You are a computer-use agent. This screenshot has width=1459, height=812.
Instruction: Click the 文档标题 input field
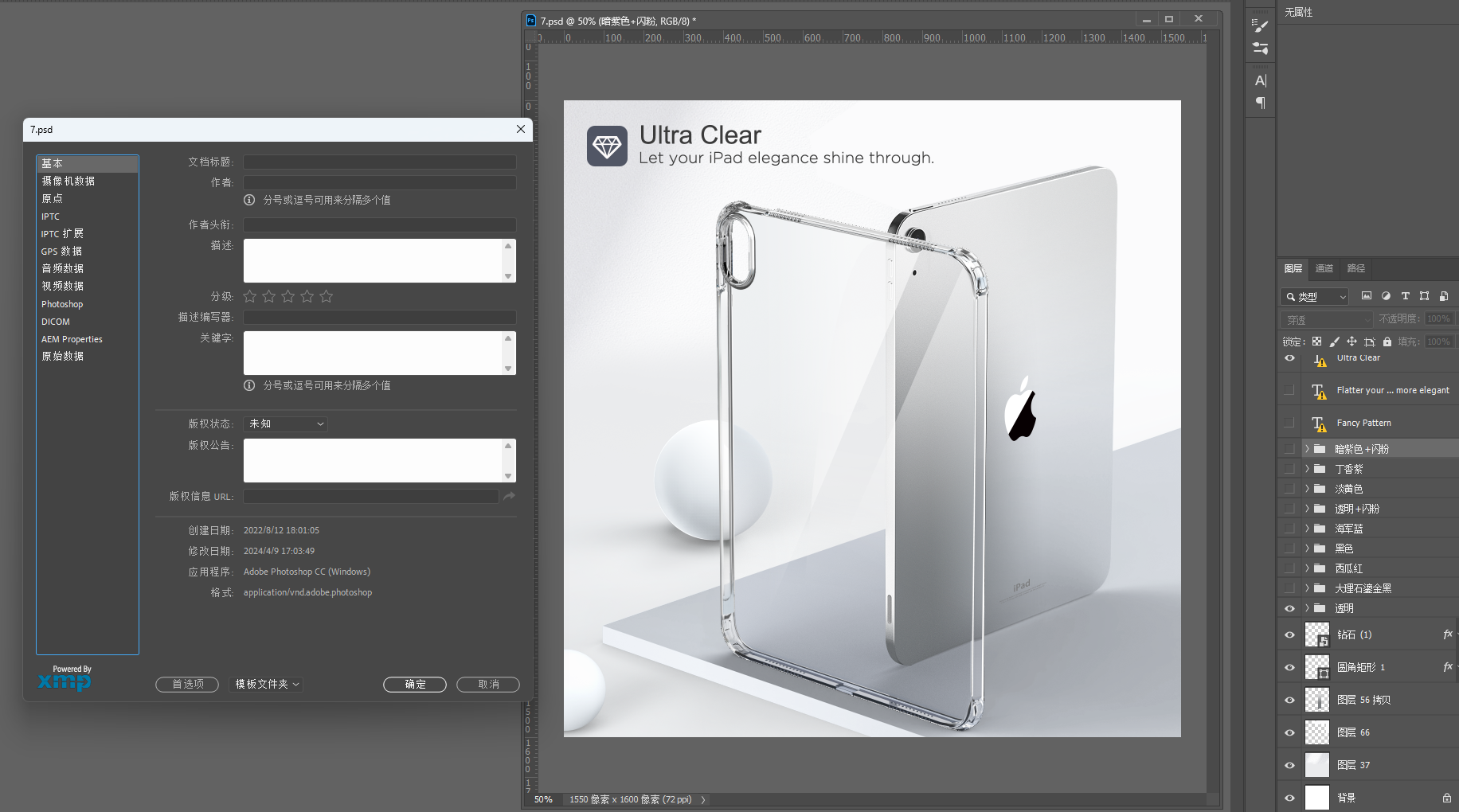point(380,162)
